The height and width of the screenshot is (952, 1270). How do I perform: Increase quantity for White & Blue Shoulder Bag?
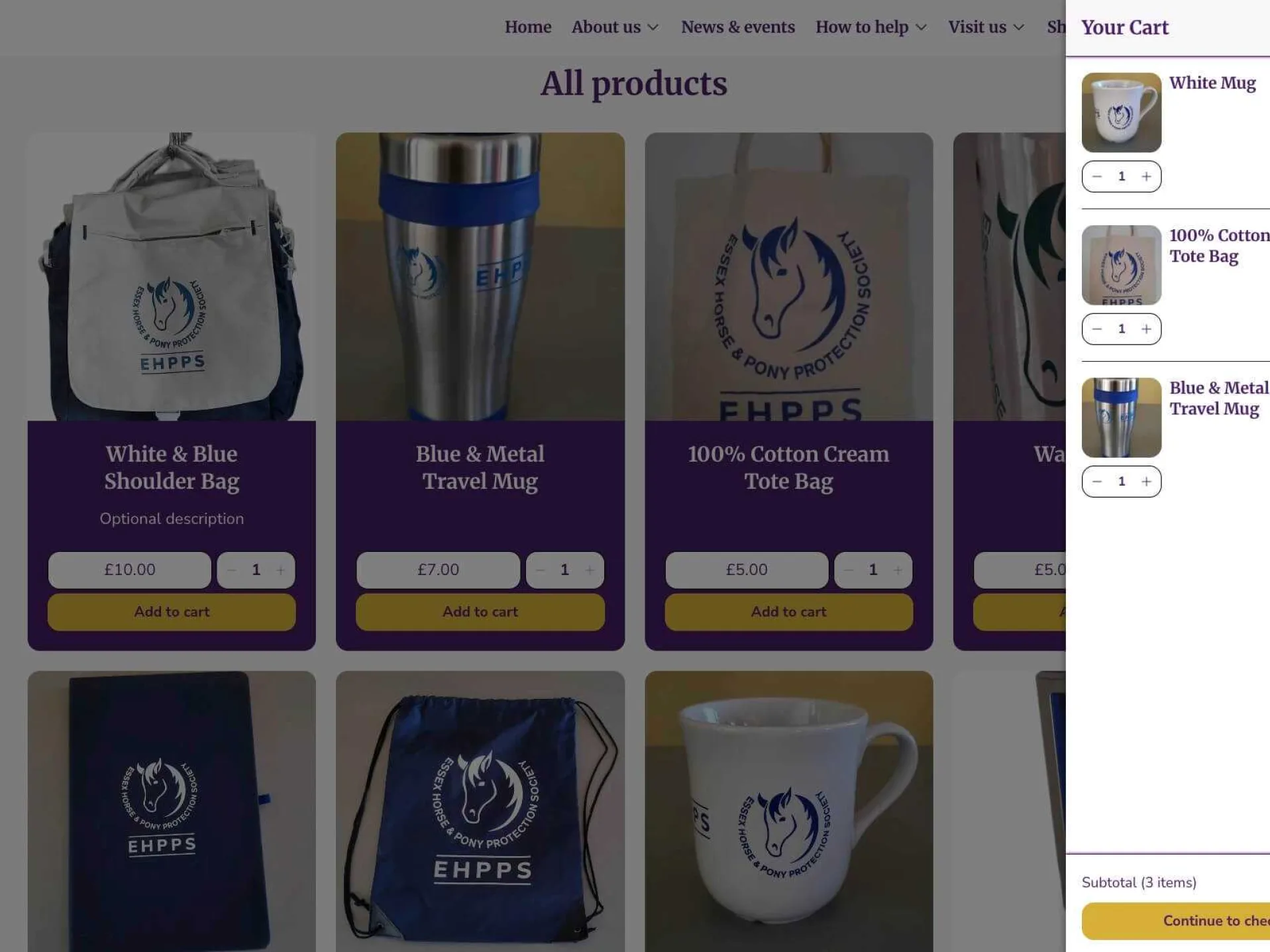point(280,570)
